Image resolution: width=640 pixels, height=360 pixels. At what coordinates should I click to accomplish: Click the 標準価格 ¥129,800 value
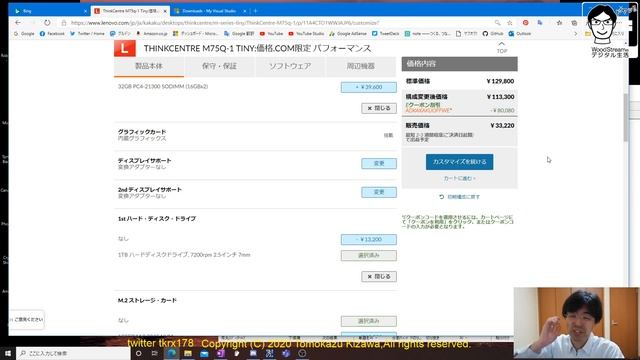(500, 81)
